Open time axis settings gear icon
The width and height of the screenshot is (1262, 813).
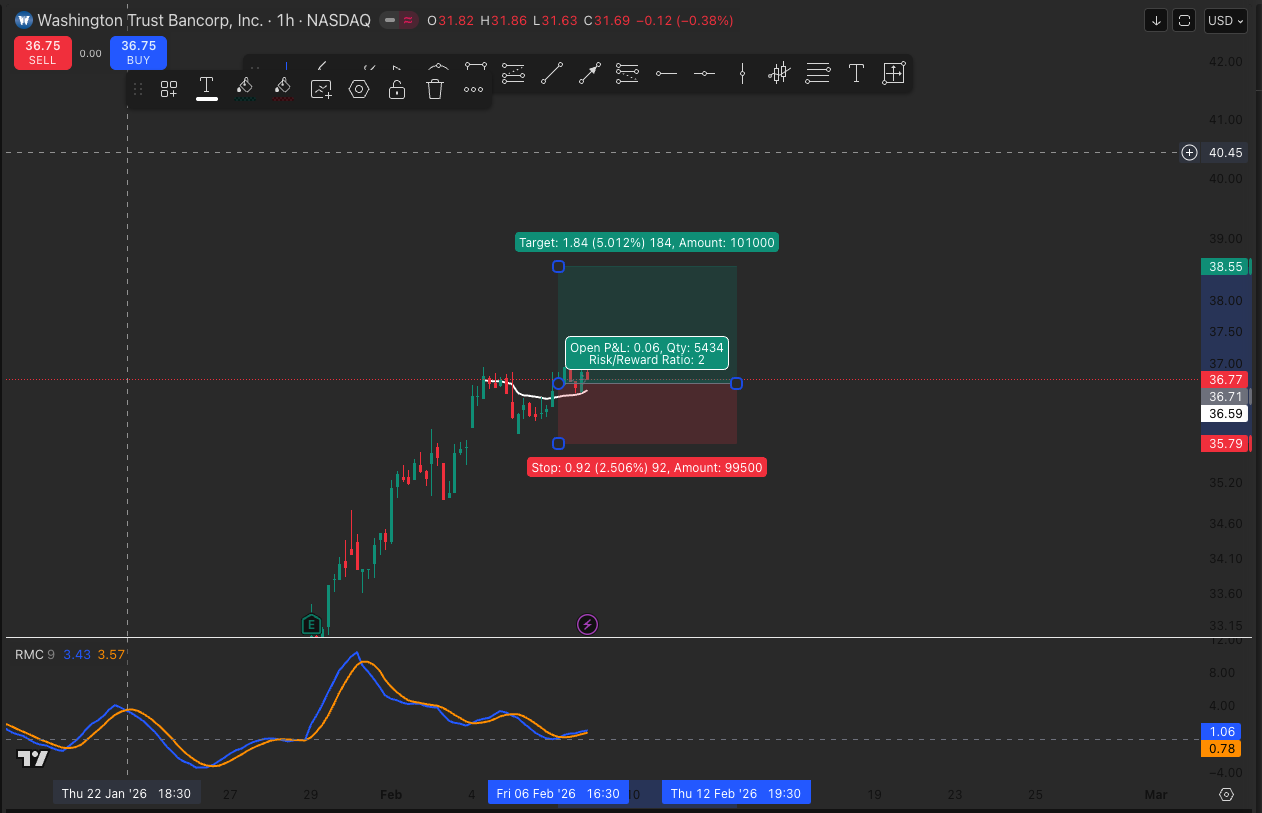[x=1227, y=794]
